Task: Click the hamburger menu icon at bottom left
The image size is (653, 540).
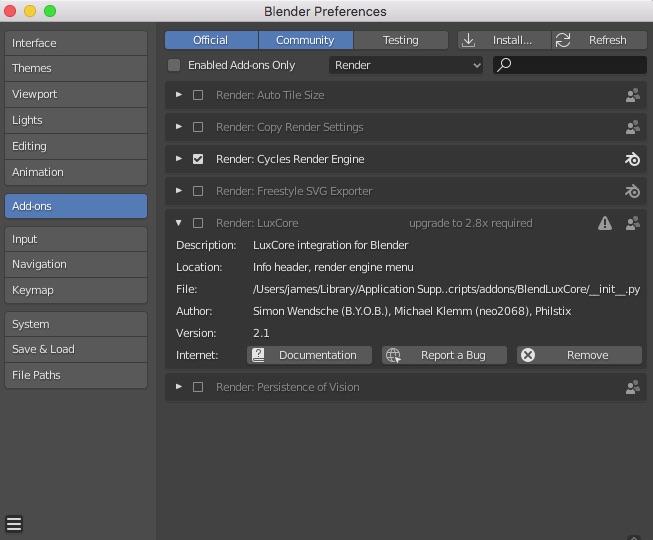Action: pyautogui.click(x=14, y=523)
